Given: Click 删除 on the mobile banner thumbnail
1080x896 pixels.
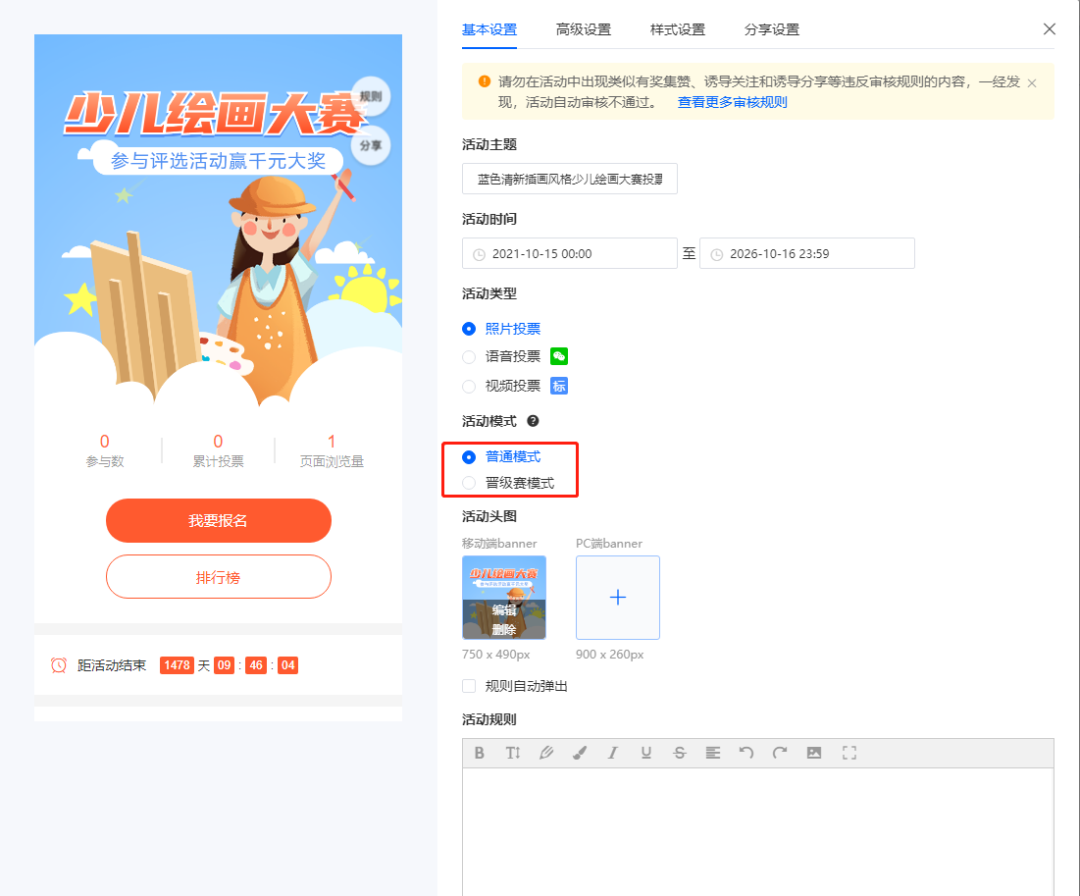Looking at the screenshot, I should (504, 629).
